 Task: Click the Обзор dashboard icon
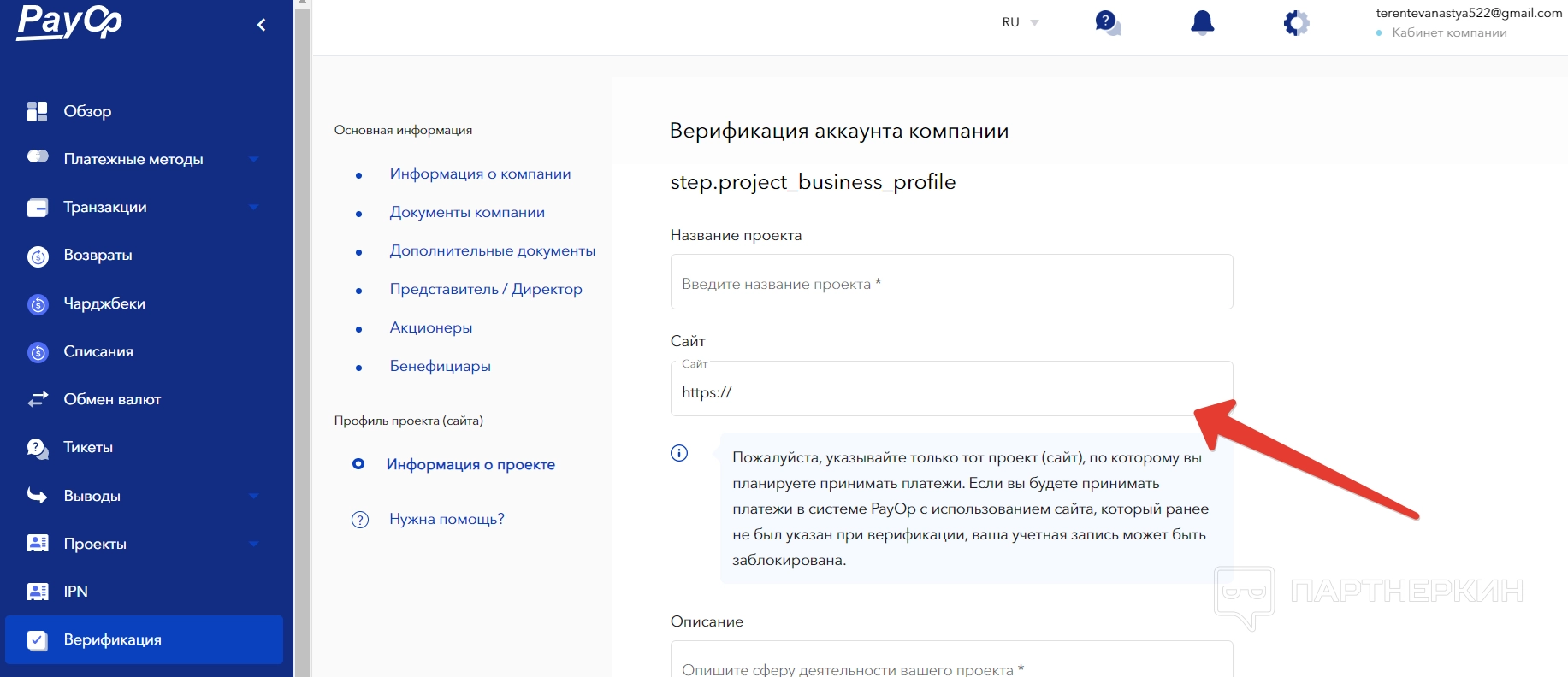[x=38, y=111]
